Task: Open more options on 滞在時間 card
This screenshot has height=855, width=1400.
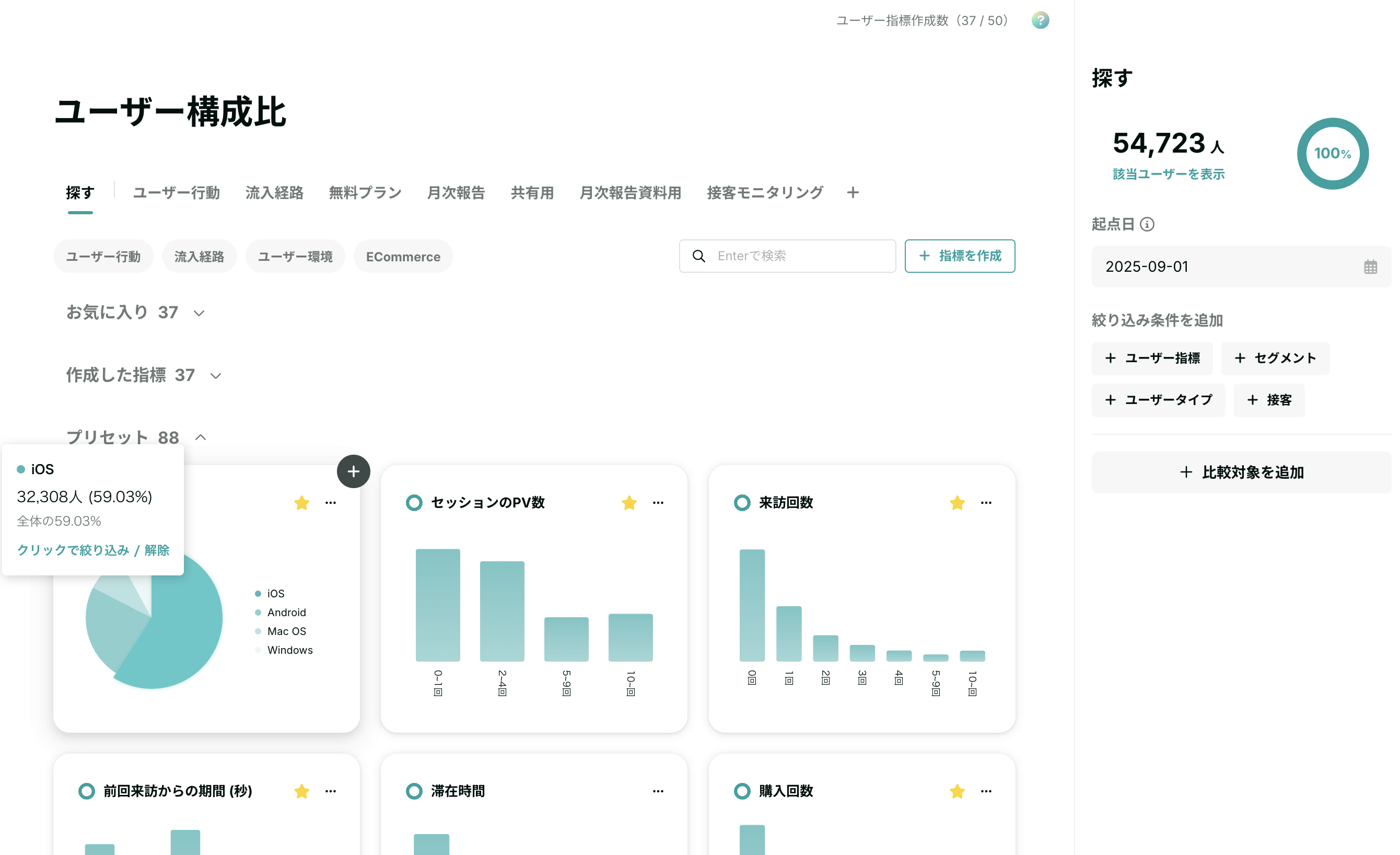Action: tap(658, 791)
